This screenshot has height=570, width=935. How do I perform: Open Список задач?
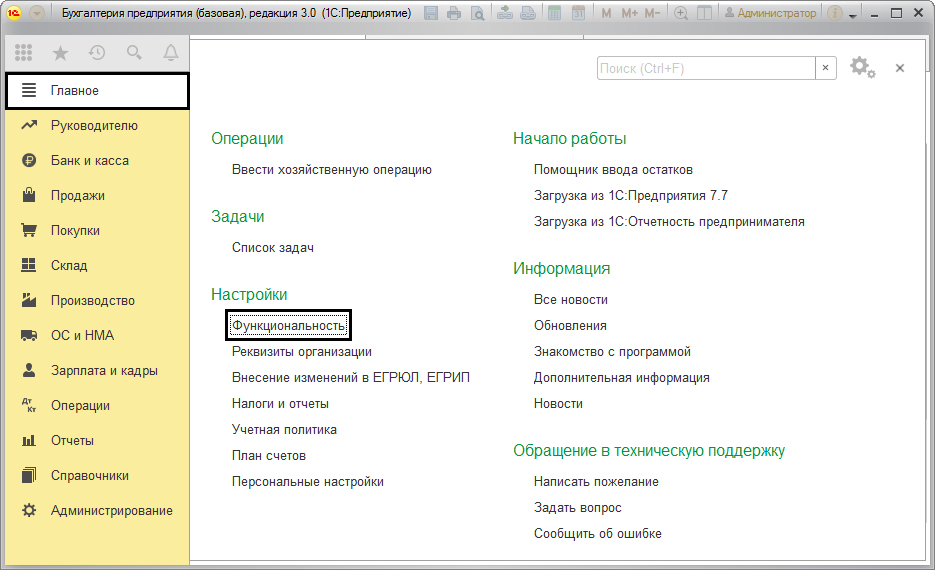[x=273, y=248]
